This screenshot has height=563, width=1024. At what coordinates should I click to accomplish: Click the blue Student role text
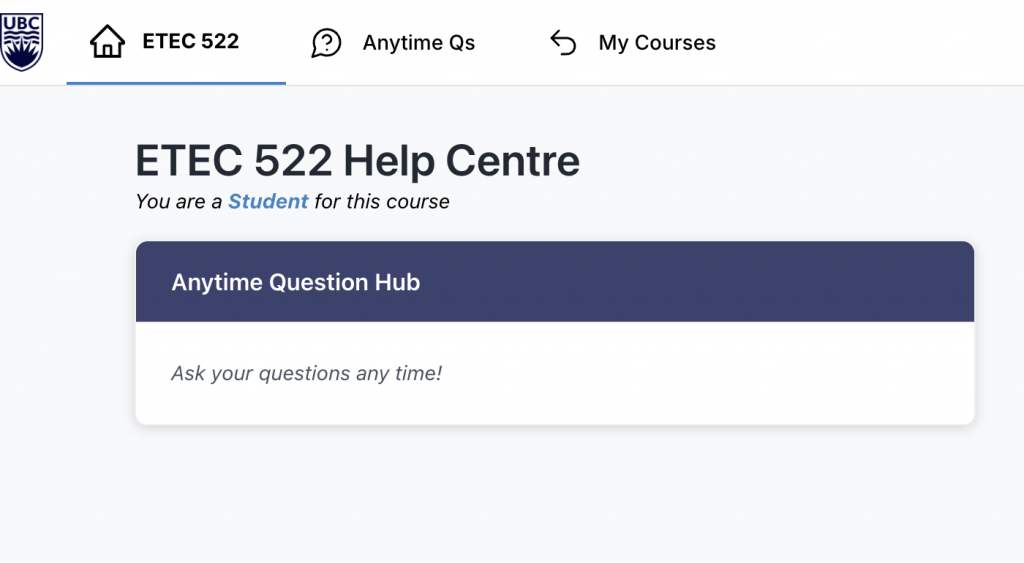pos(268,201)
